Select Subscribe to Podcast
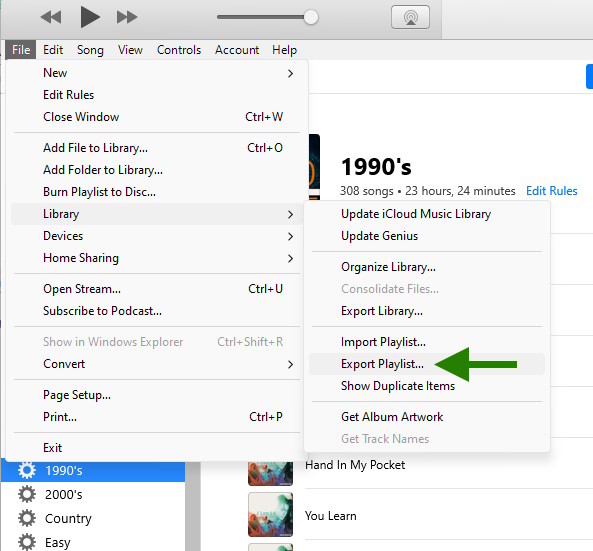The width and height of the screenshot is (593, 551). [157, 311]
